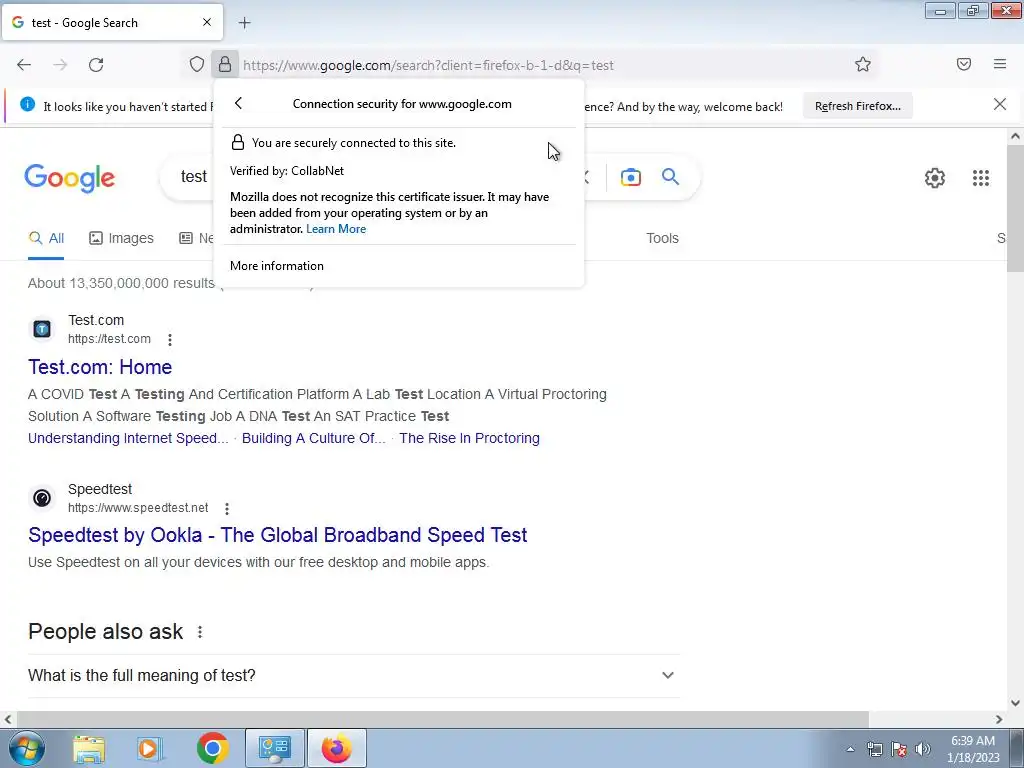Click the Google logo

[70, 178]
